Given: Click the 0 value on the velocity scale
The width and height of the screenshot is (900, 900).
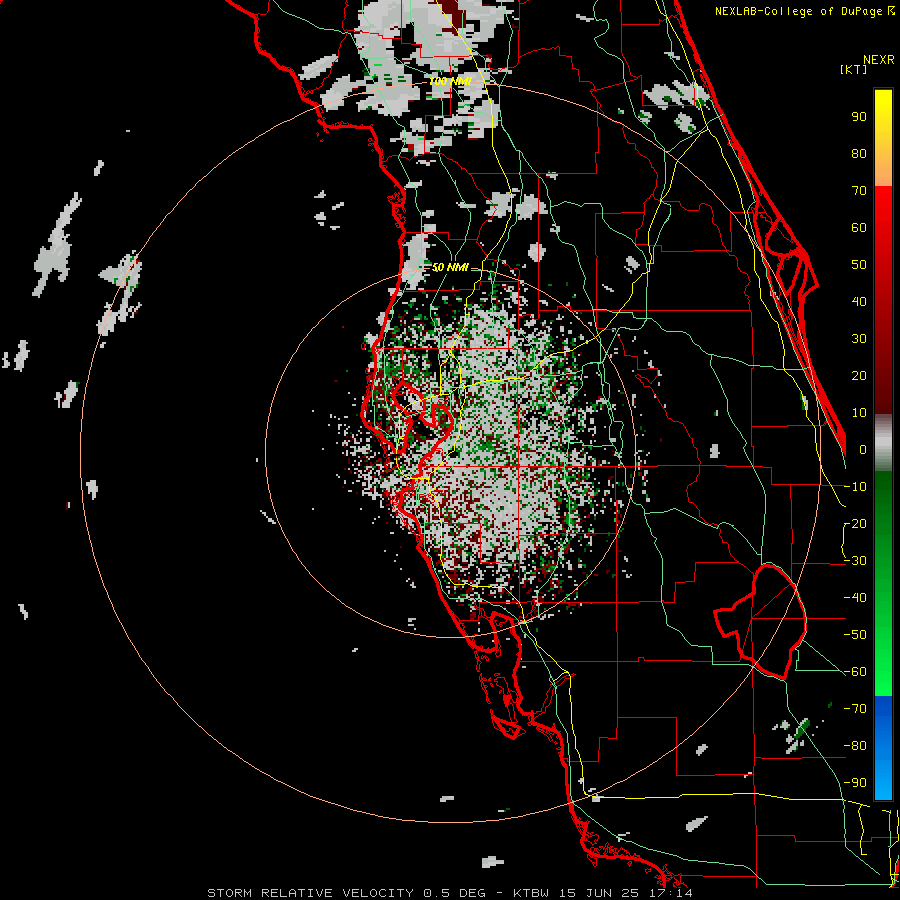Looking at the screenshot, I should point(863,450).
